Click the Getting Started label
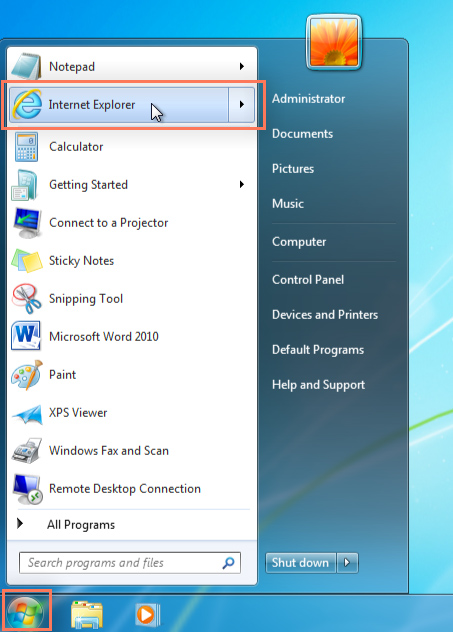The image size is (453, 632). pyautogui.click(x=88, y=185)
